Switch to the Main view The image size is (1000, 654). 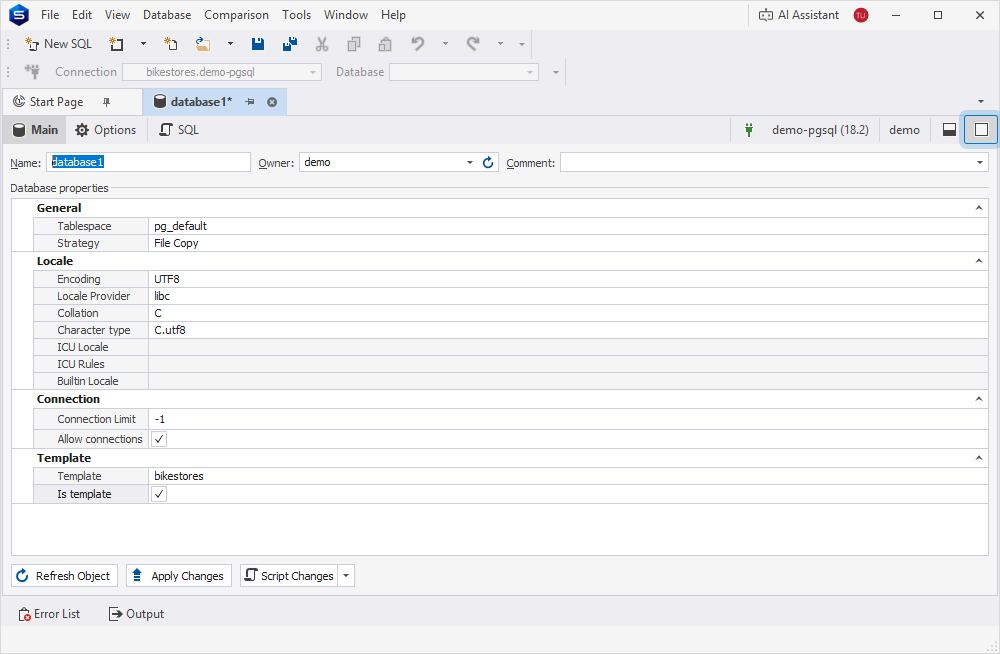[x=36, y=130]
